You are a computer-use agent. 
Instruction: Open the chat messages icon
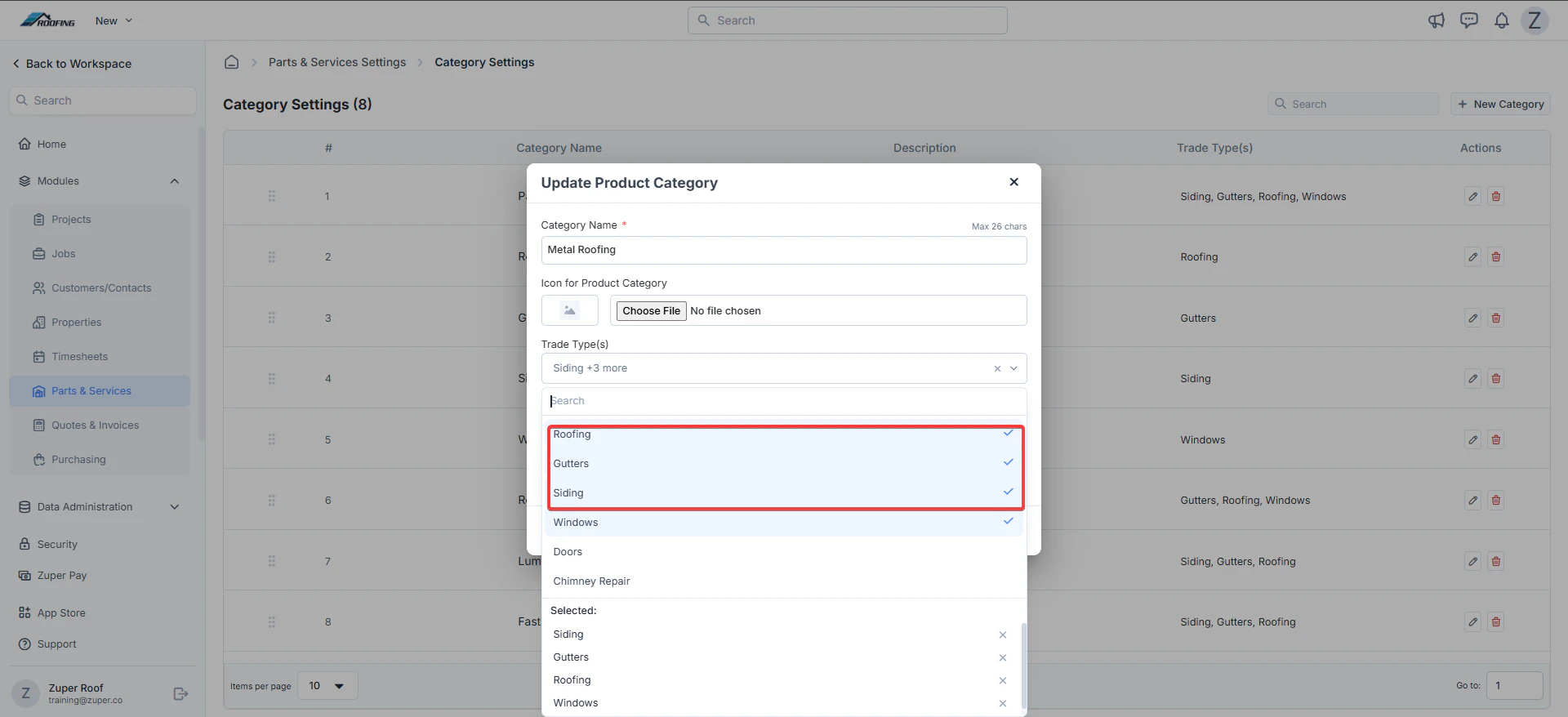pos(1469,20)
